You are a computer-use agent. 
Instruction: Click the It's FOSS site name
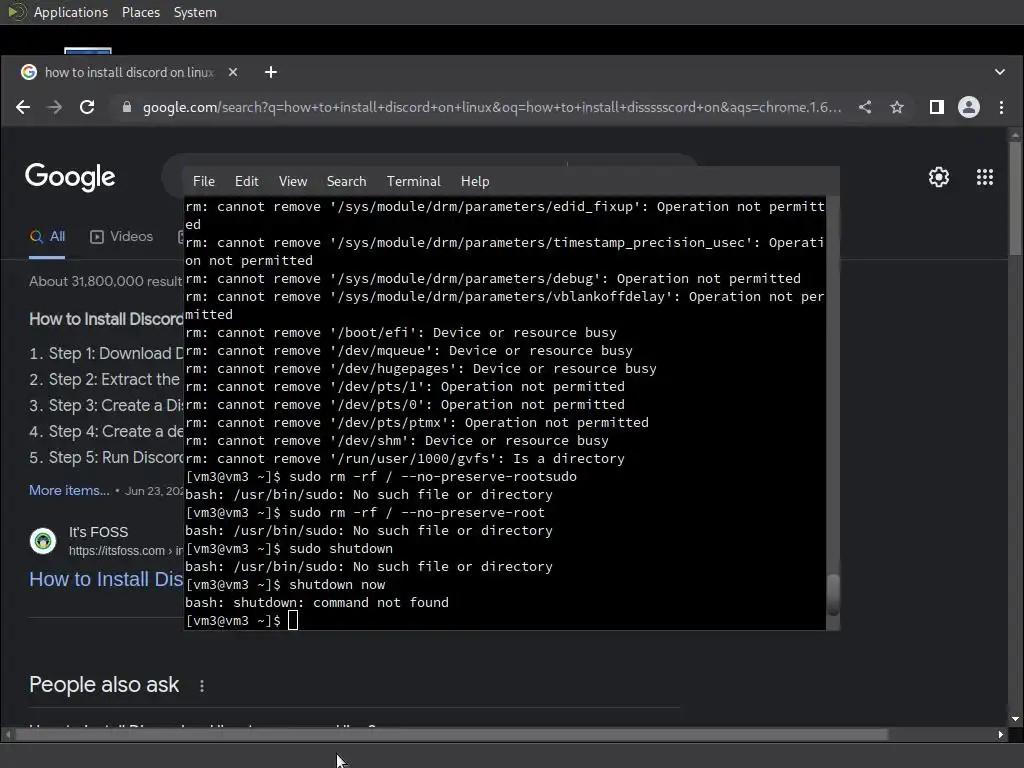99,532
